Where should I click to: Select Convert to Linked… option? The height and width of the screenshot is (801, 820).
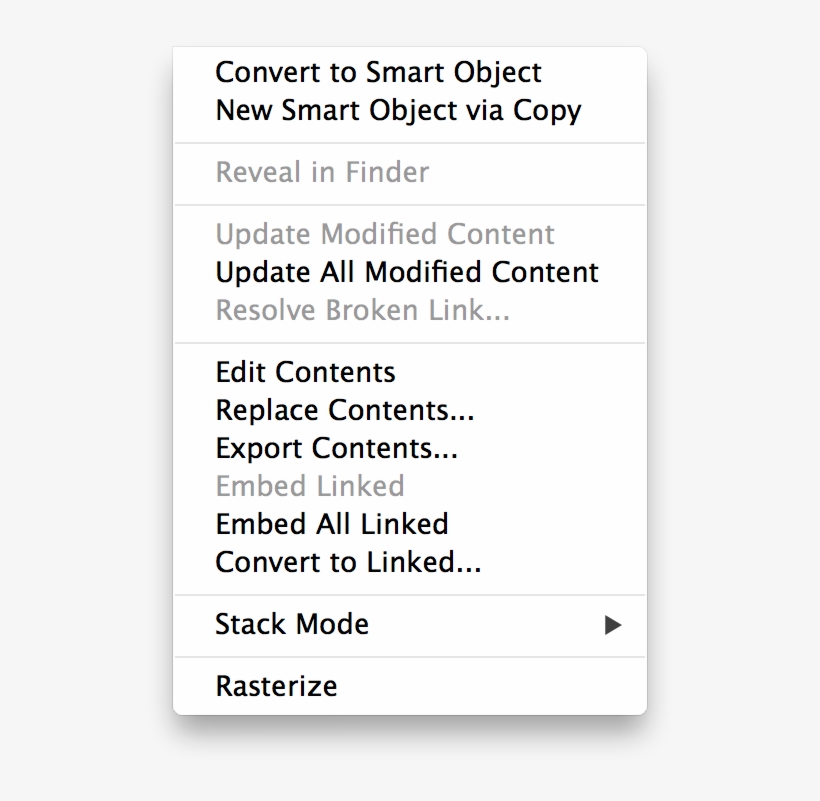point(348,563)
